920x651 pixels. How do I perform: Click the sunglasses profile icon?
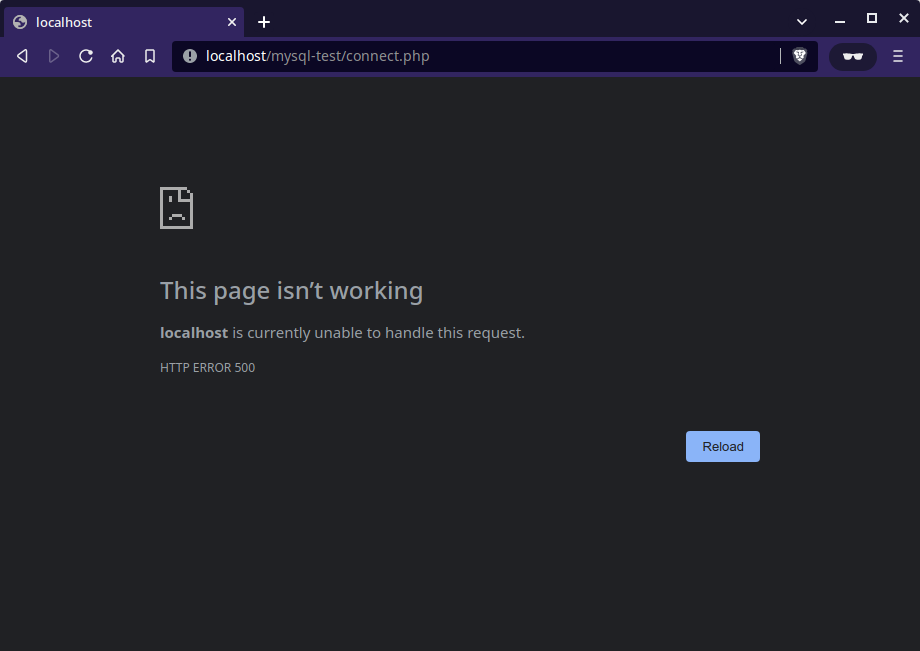pos(852,56)
